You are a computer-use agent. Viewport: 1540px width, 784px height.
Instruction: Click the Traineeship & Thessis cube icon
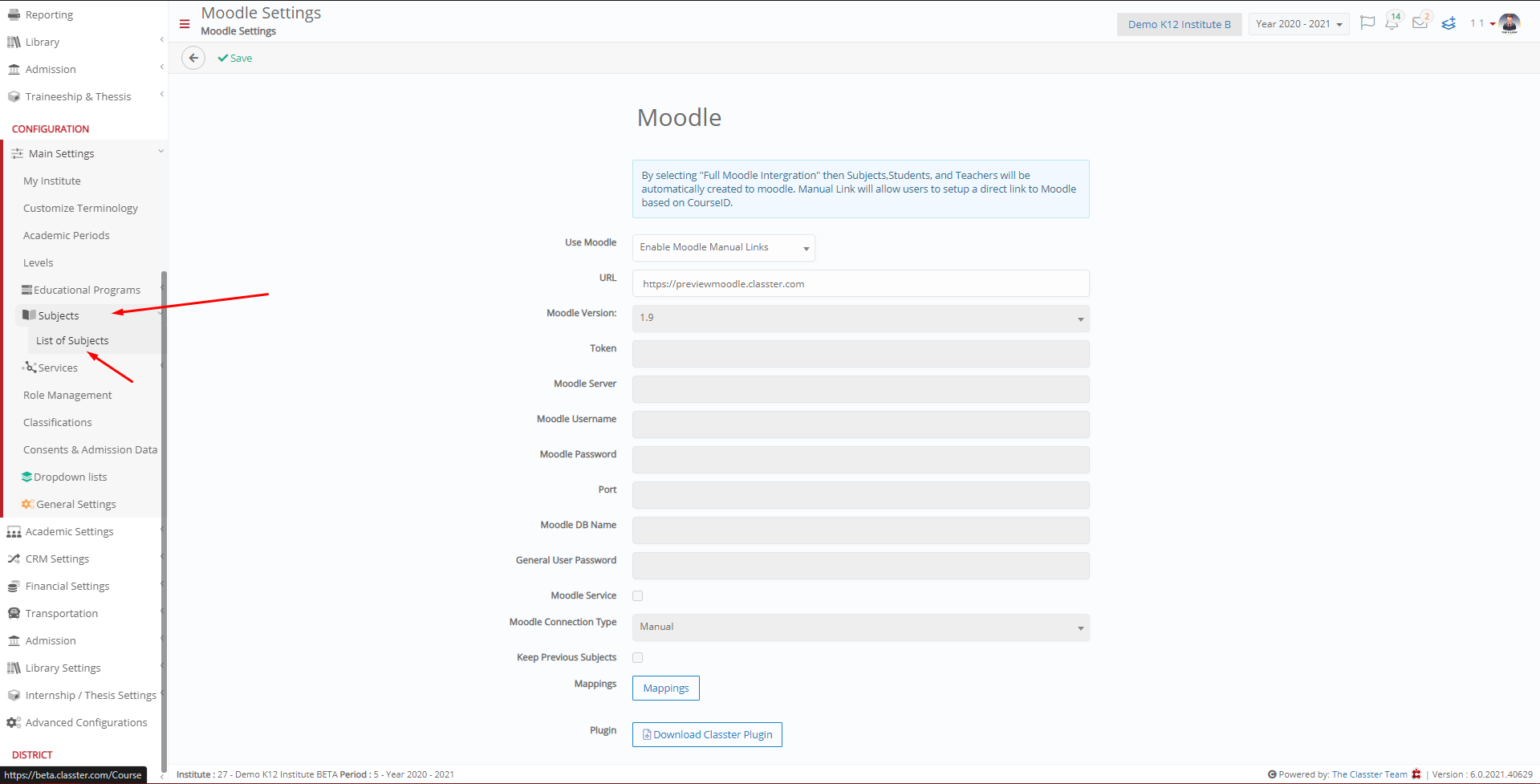14,96
